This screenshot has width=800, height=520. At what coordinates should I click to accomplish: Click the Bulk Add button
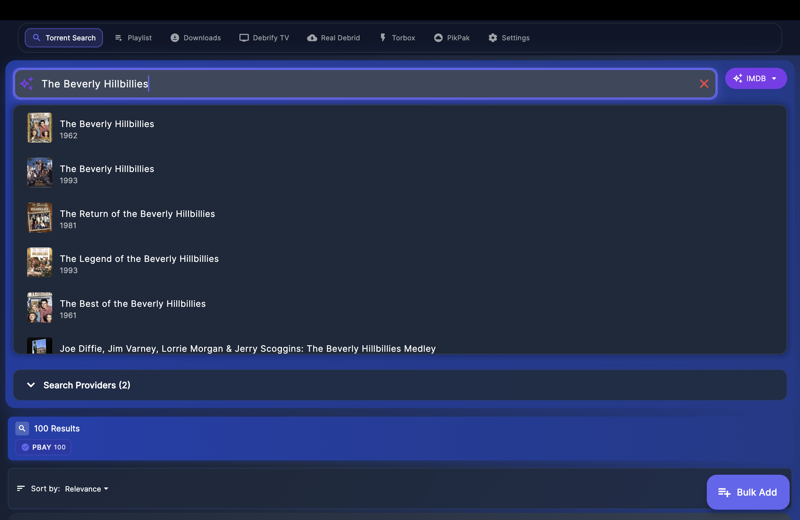748,492
